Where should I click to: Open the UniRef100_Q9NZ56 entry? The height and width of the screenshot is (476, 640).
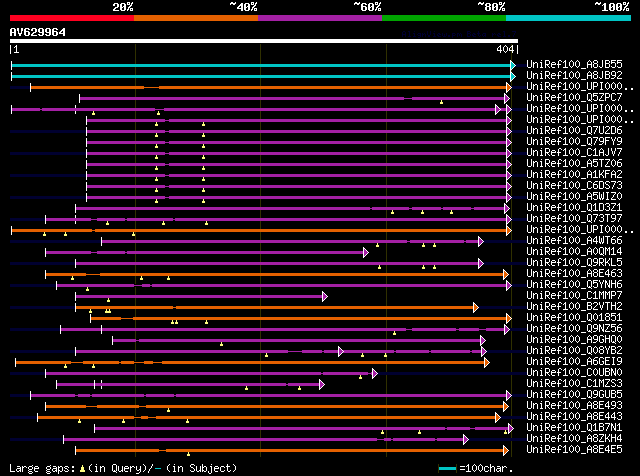(574, 329)
